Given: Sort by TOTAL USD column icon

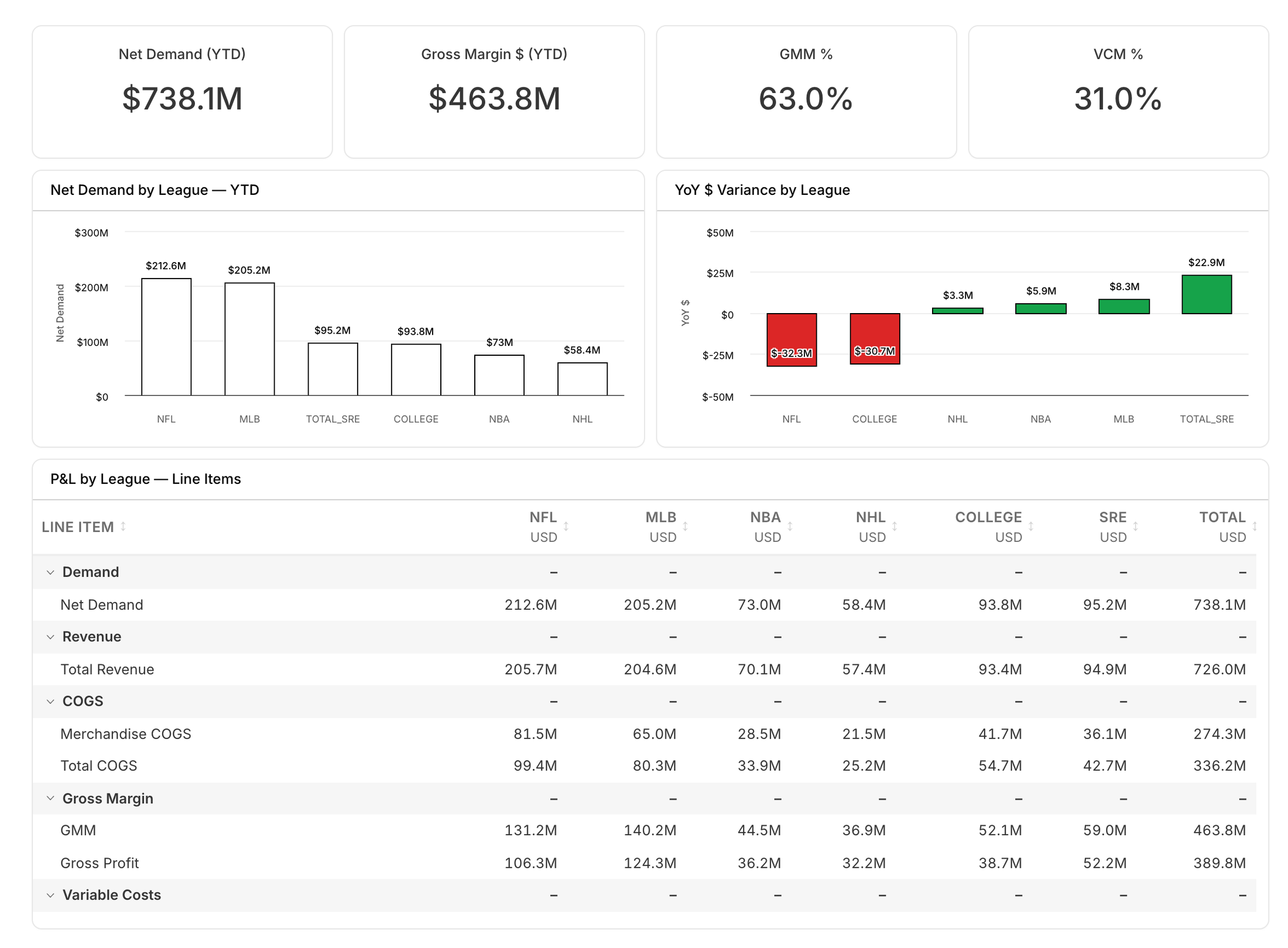Looking at the screenshot, I should 1255,527.
